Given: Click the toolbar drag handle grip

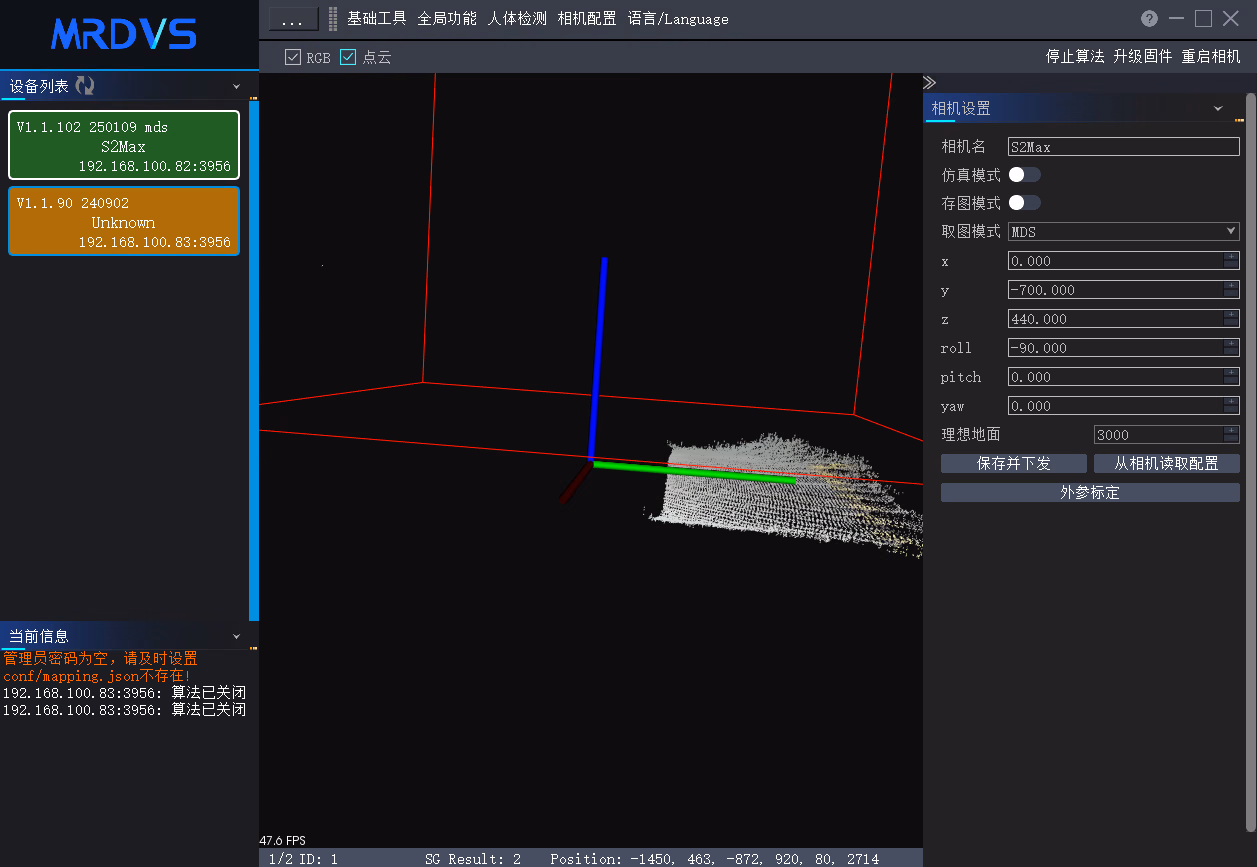Looking at the screenshot, I should click(333, 18).
